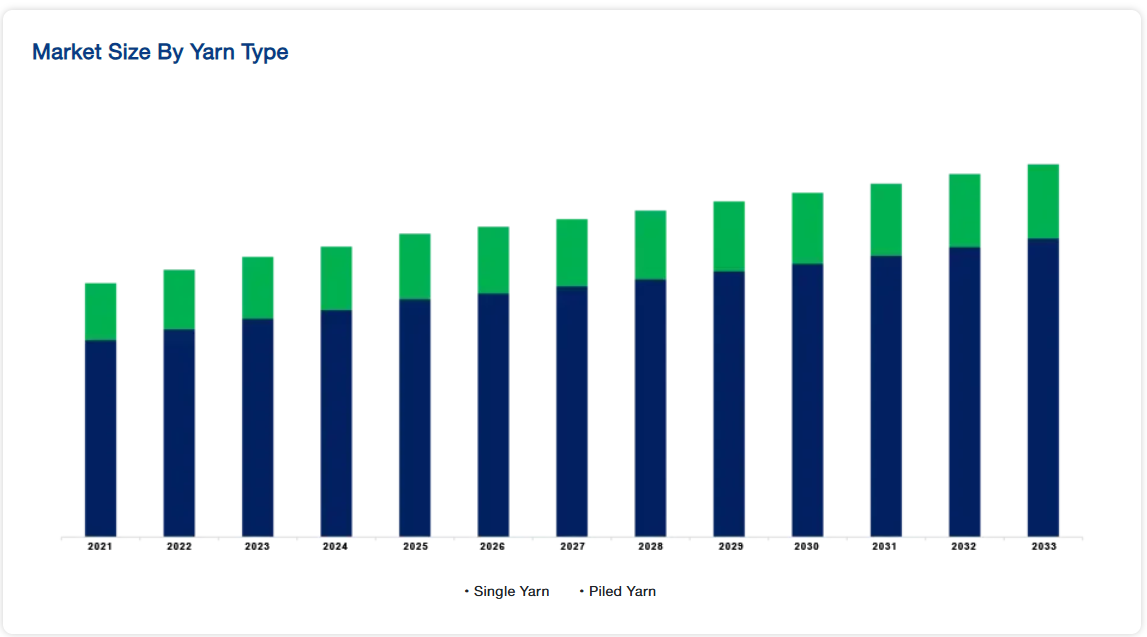Select the 2023 green Piled Yarn segment
The image size is (1147, 637).
[257, 287]
